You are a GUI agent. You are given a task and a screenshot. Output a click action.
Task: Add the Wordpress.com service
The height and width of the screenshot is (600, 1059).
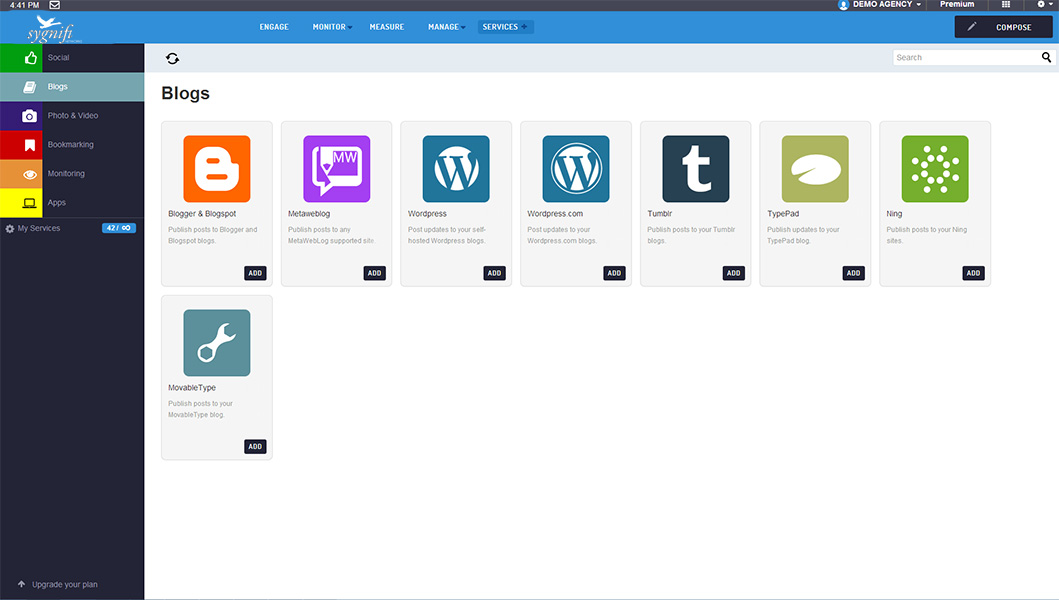[x=614, y=273]
